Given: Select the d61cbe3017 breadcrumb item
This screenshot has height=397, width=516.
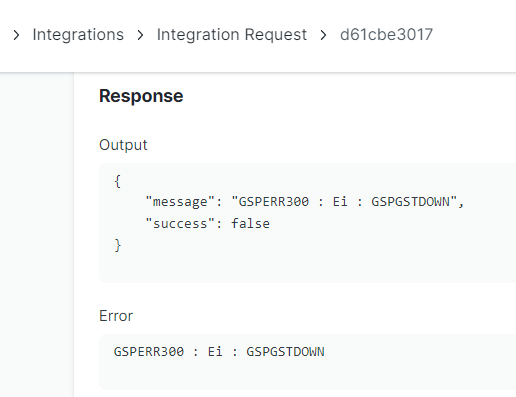Looking at the screenshot, I should (x=386, y=35).
